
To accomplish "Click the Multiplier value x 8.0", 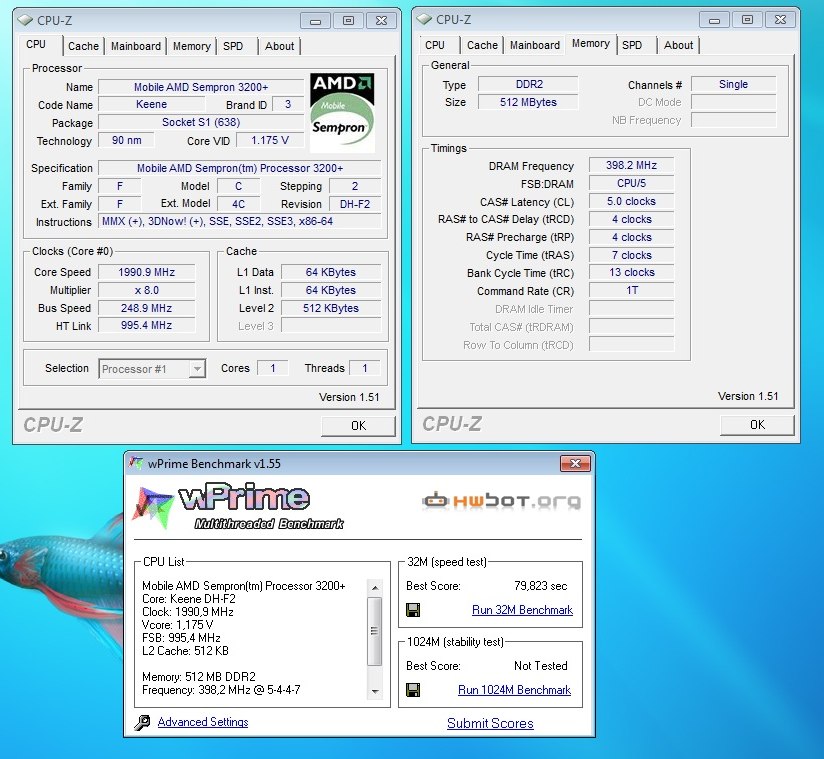I will 147,290.
